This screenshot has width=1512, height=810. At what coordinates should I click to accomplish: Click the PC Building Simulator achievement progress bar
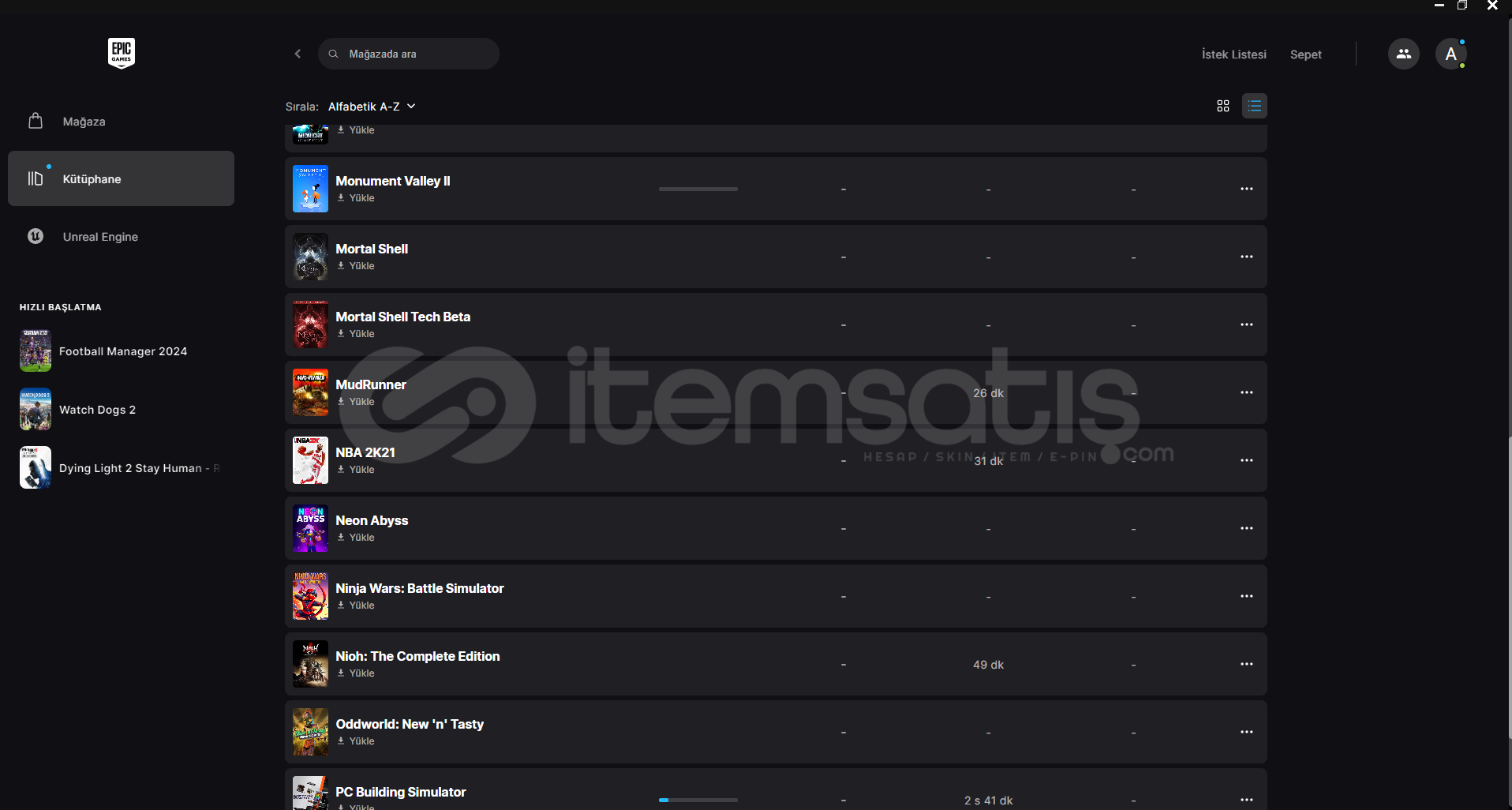click(x=698, y=800)
